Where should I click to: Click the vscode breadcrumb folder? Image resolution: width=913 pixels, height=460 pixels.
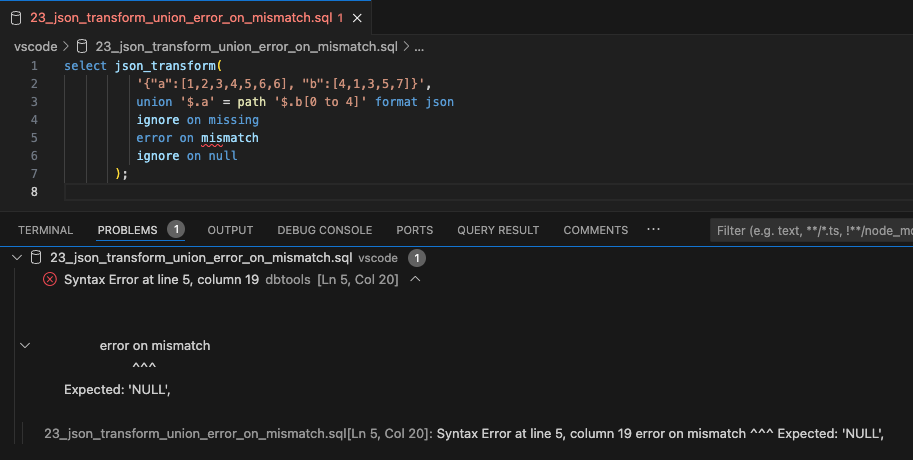36,46
